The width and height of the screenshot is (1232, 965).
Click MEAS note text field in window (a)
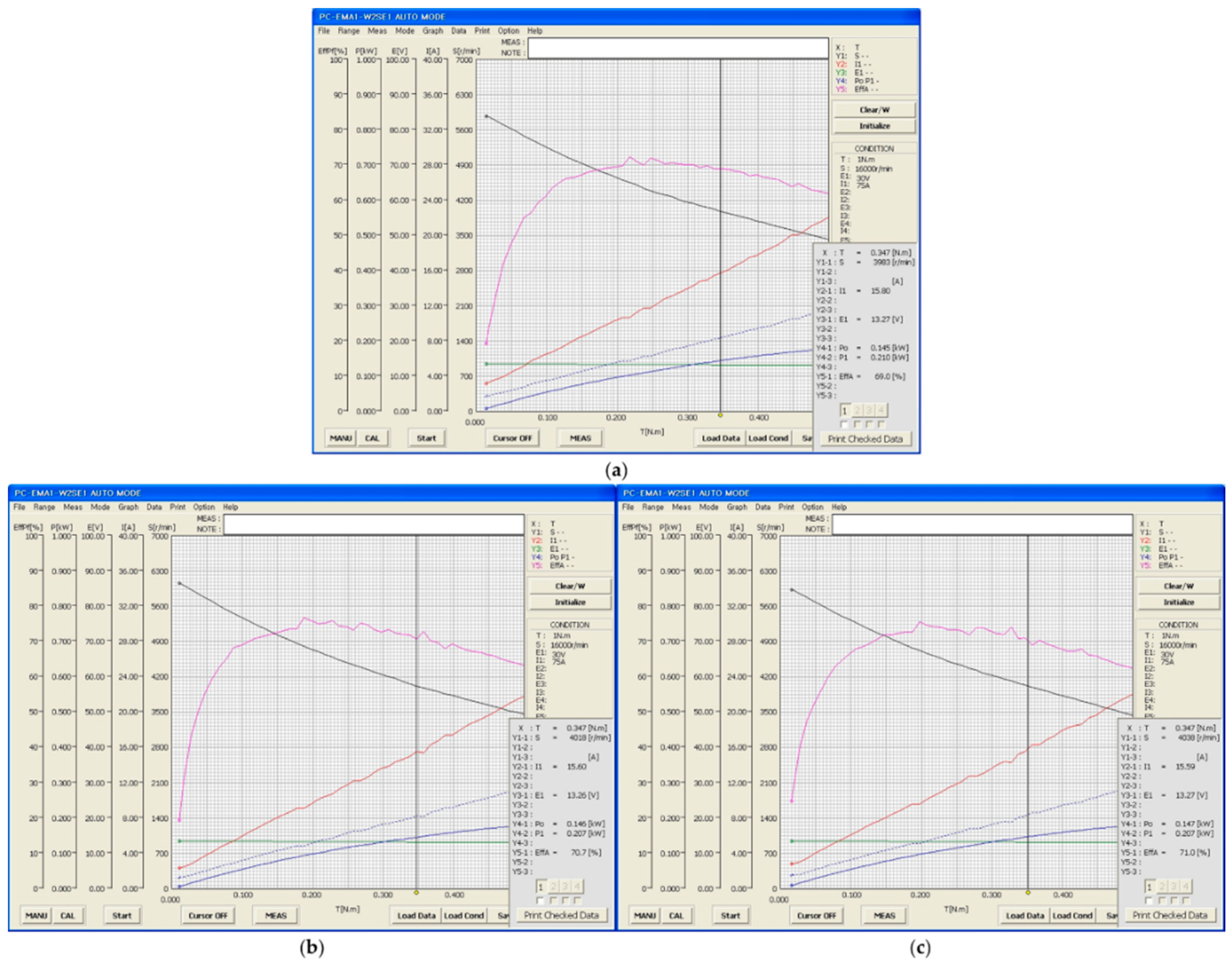click(678, 48)
